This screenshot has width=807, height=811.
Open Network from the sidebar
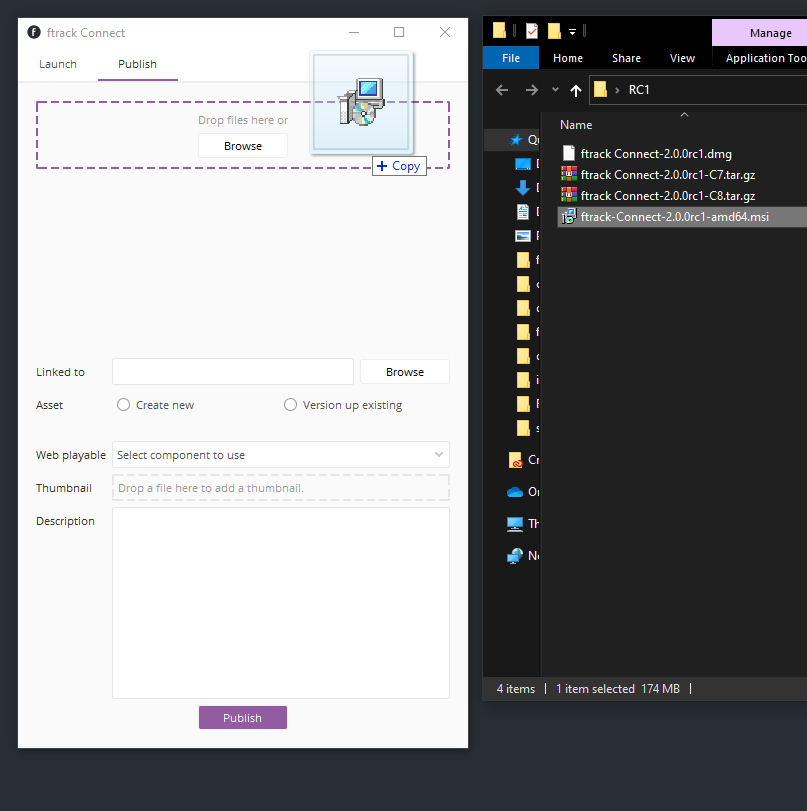click(515, 556)
